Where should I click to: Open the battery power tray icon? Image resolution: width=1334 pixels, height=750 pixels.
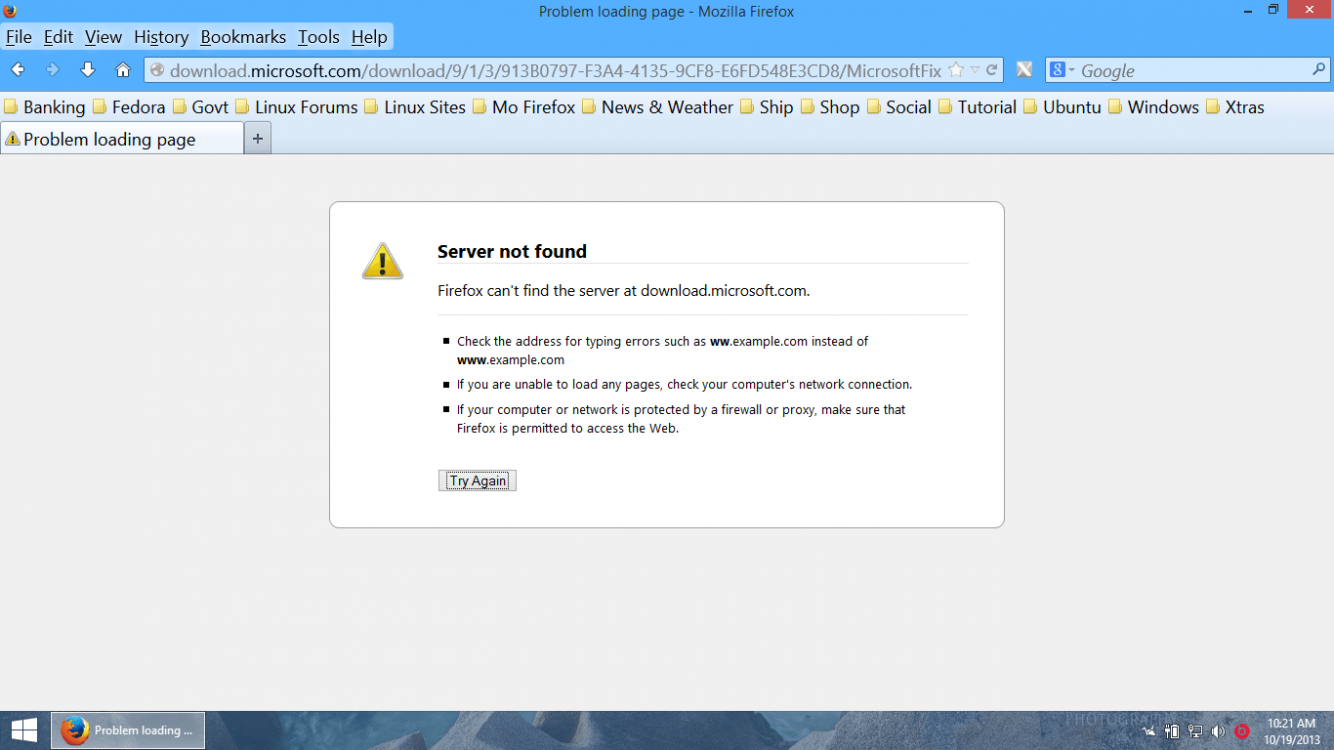coord(1172,731)
